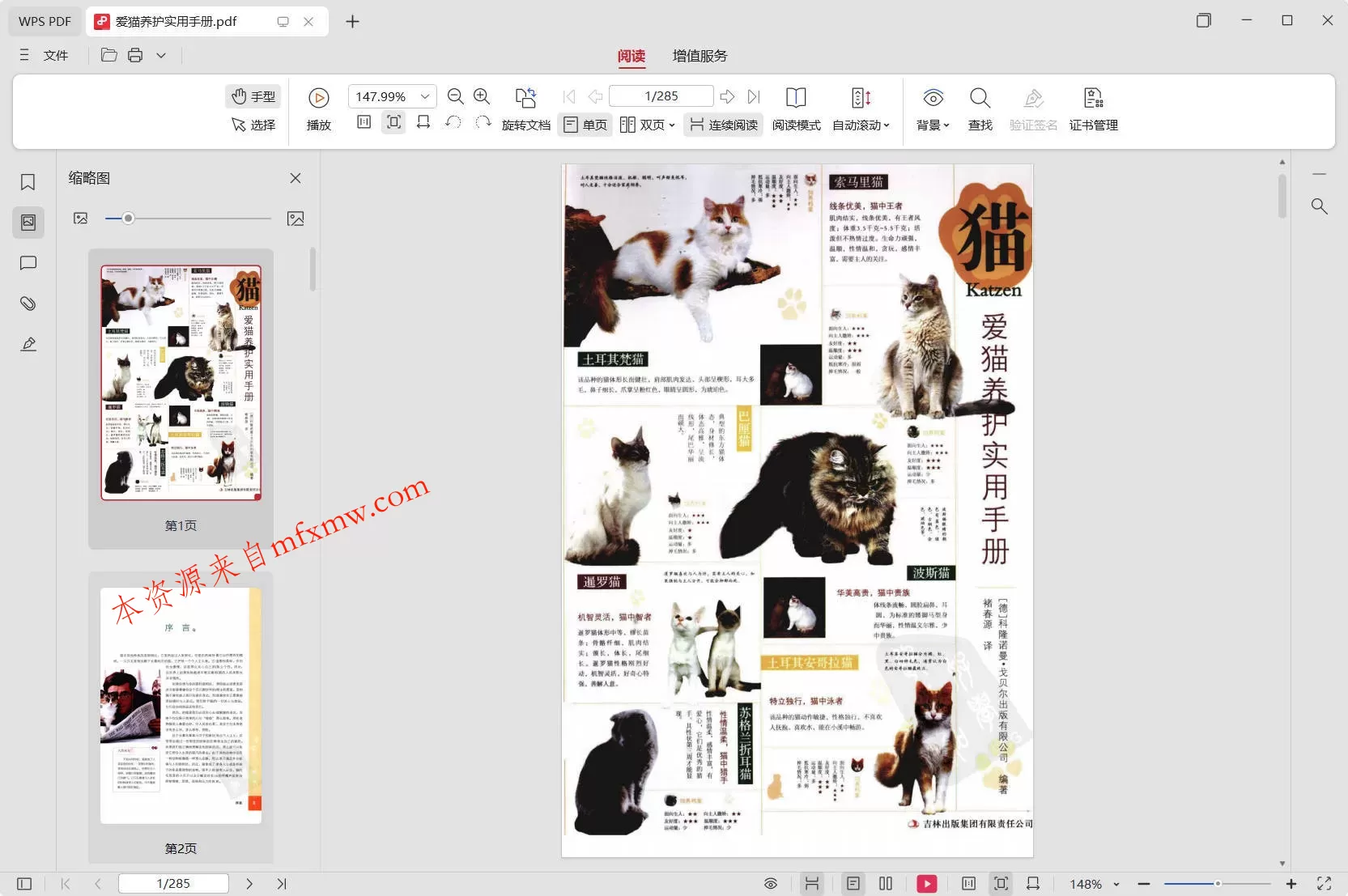Open the 自动滚动 auto scroll dropdown
The height and width of the screenshot is (896, 1348).
[x=861, y=109]
